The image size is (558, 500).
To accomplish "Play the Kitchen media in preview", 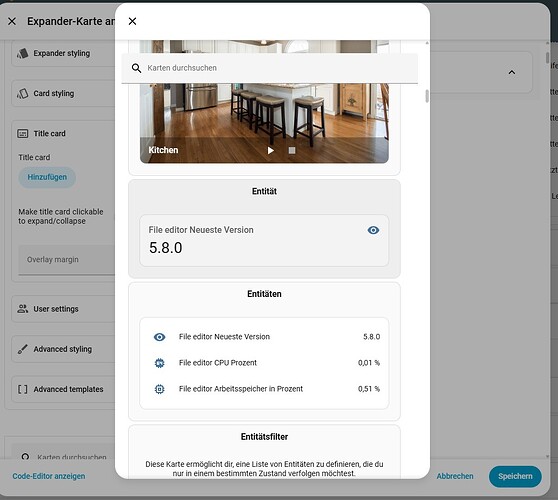I will [x=270, y=151].
